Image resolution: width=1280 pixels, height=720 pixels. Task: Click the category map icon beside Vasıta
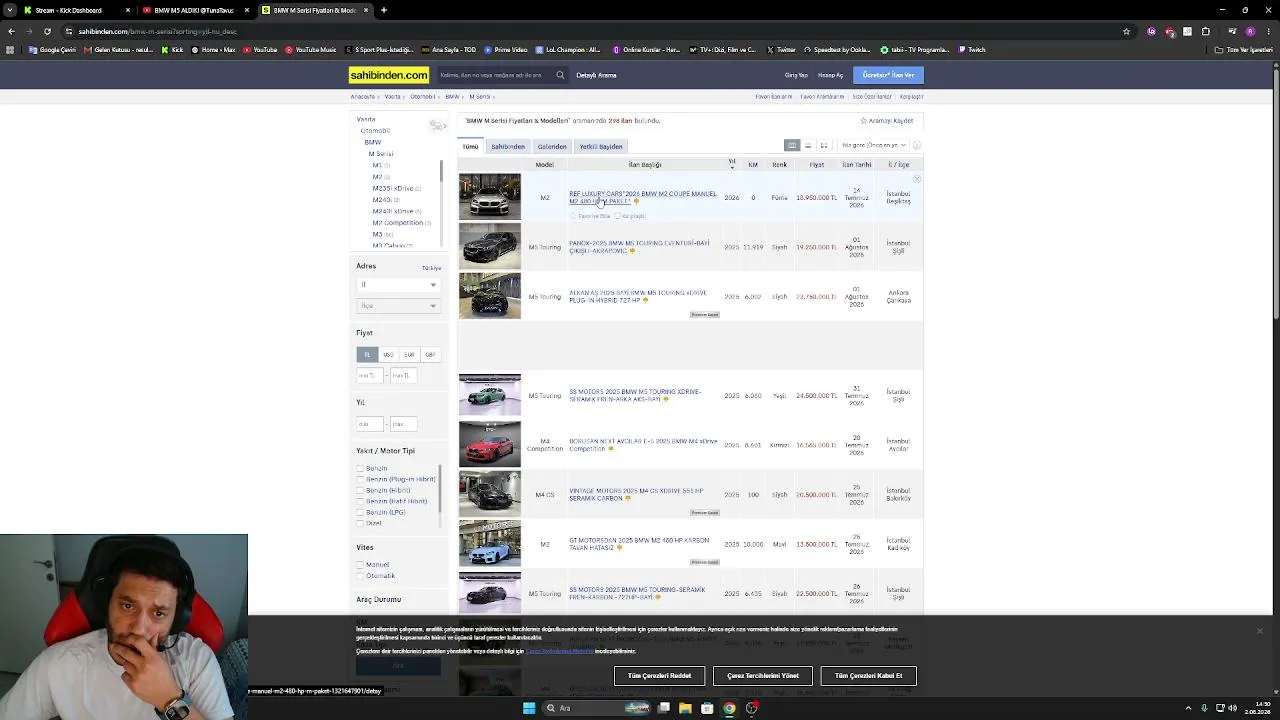(x=437, y=125)
